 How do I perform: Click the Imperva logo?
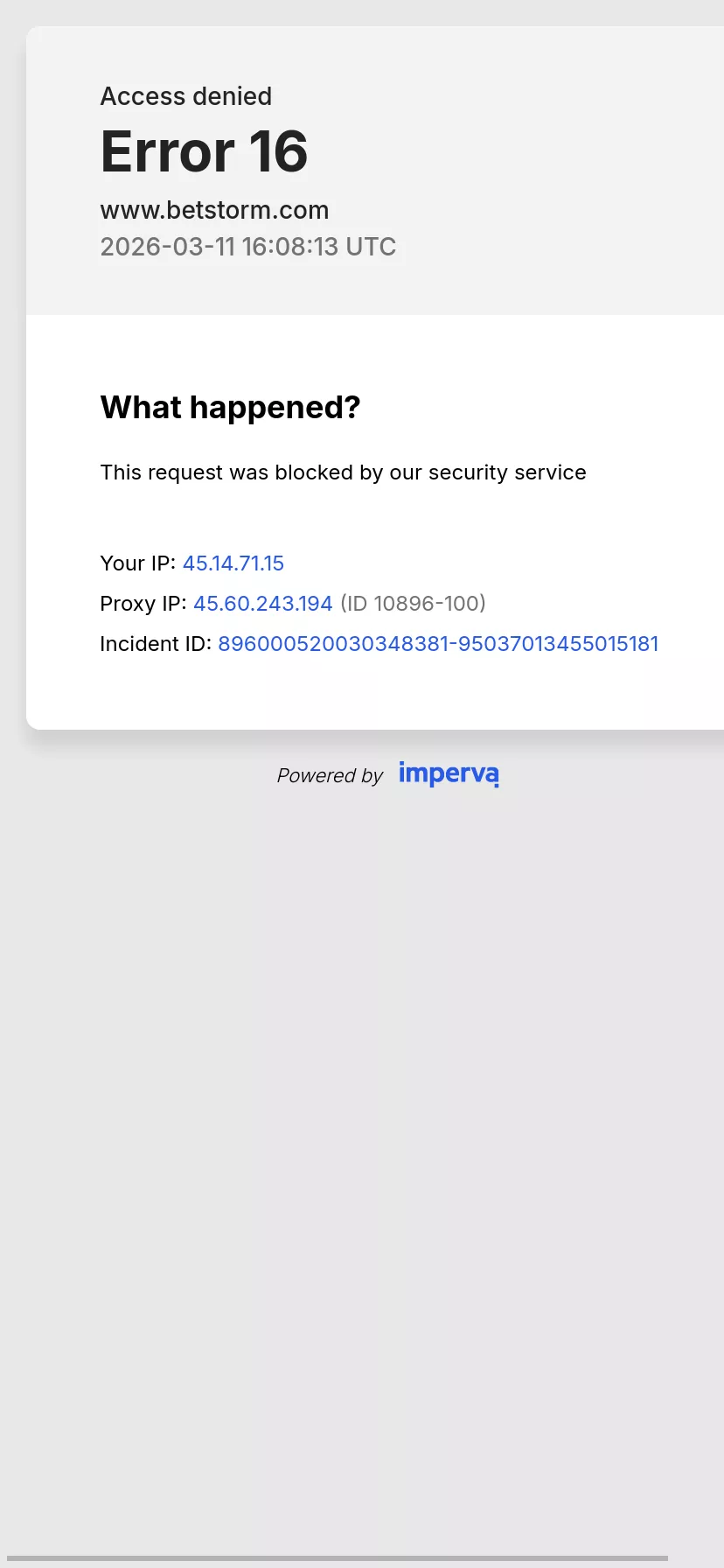click(x=449, y=774)
